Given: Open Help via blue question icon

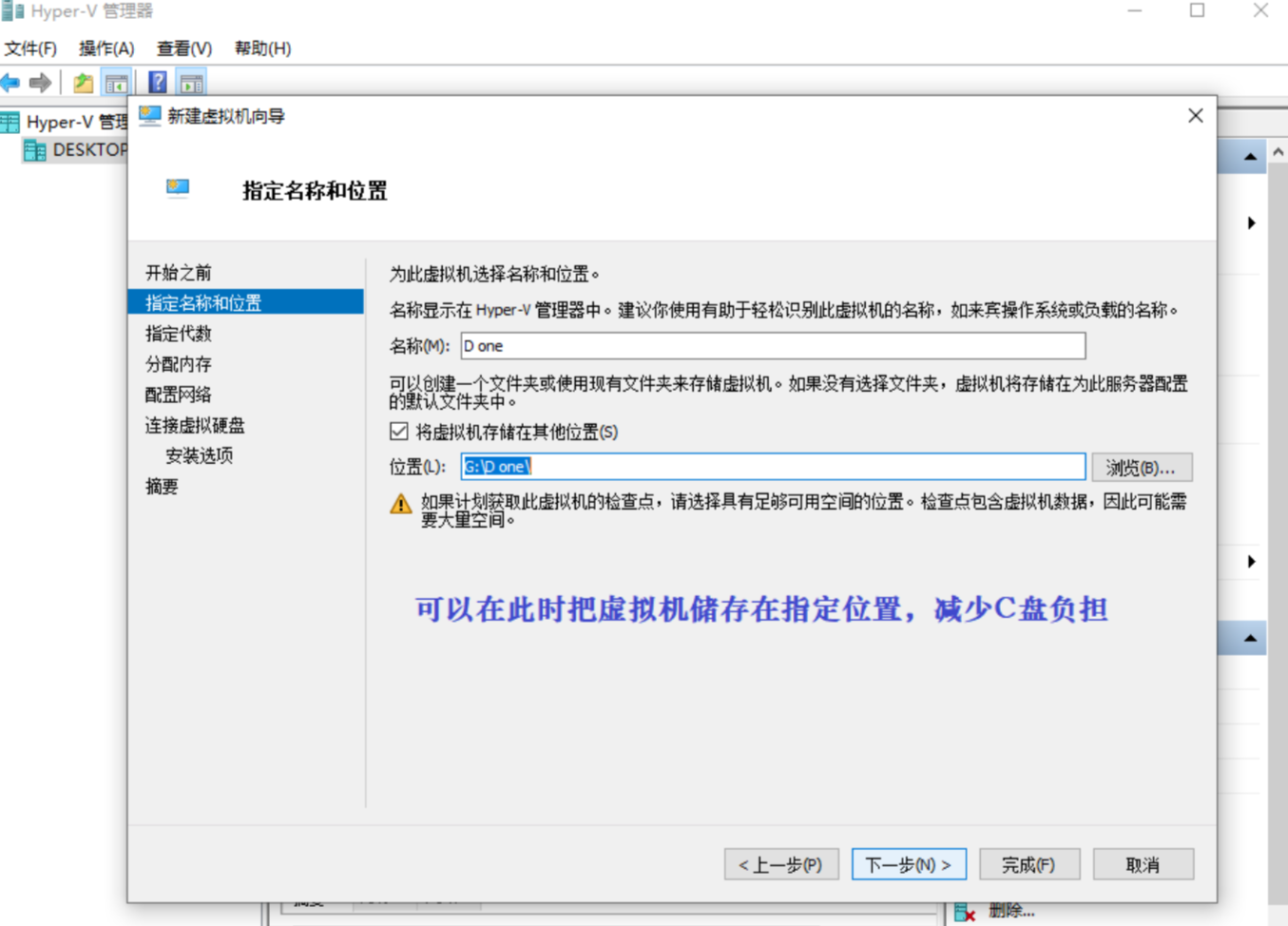Looking at the screenshot, I should (x=158, y=83).
